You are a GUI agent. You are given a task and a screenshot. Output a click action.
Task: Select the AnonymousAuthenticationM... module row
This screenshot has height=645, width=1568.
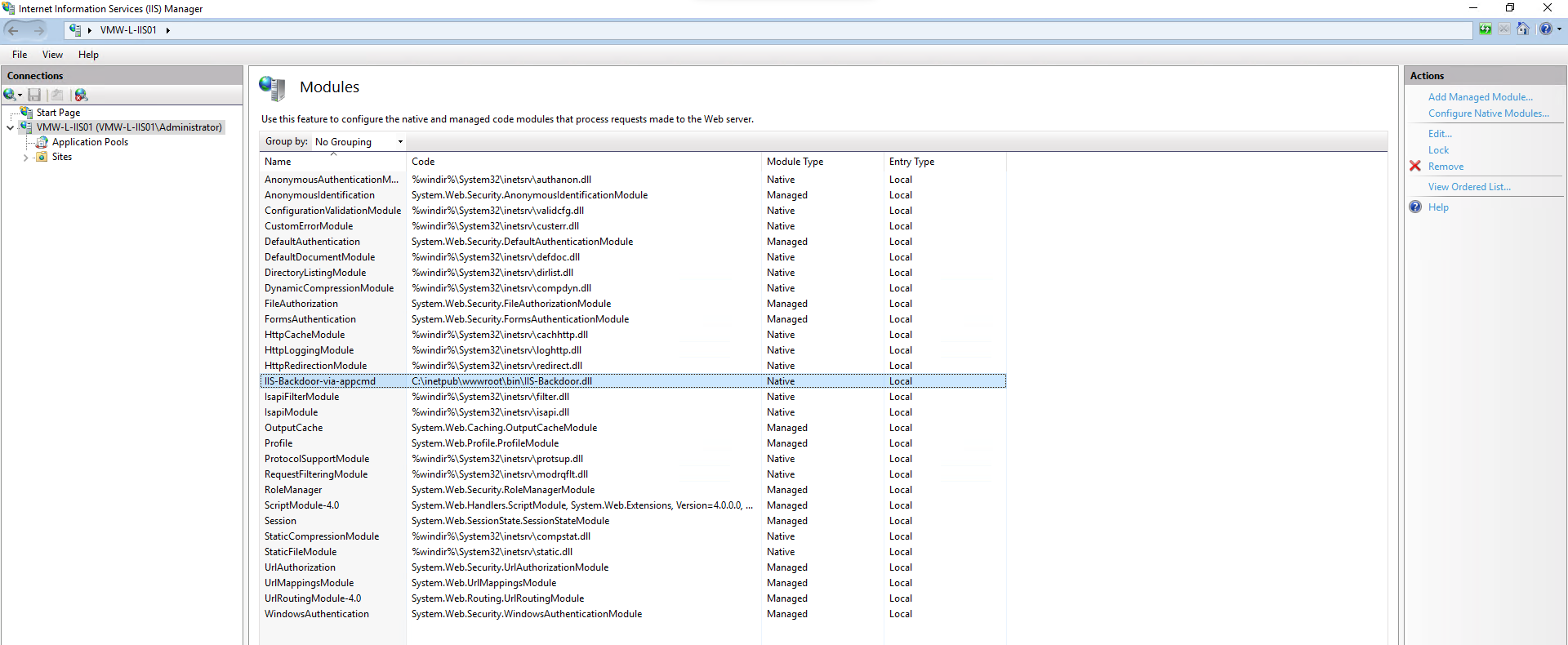[633, 180]
